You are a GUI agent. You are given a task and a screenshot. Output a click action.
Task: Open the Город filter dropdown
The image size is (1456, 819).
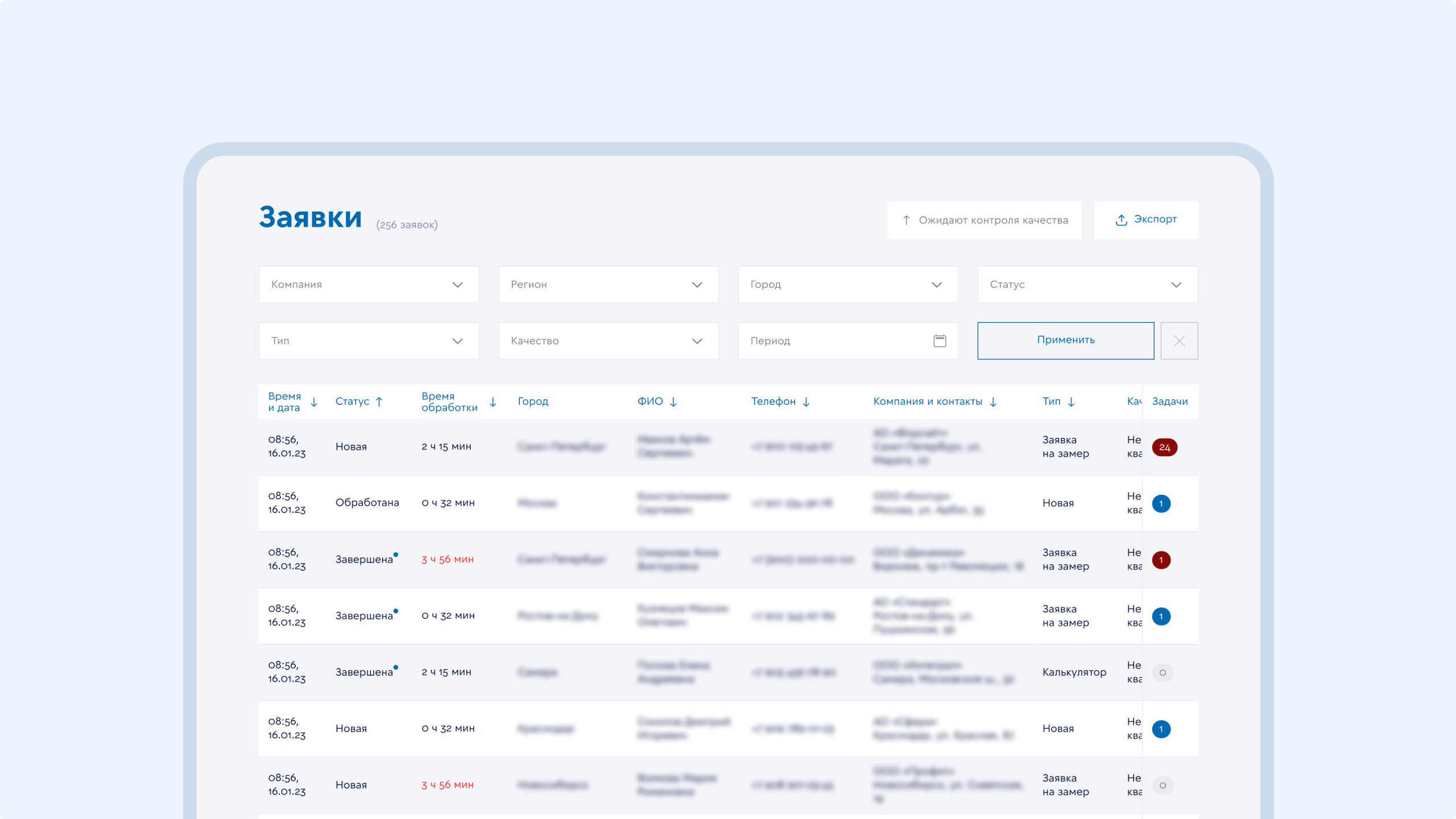pyautogui.click(x=848, y=284)
